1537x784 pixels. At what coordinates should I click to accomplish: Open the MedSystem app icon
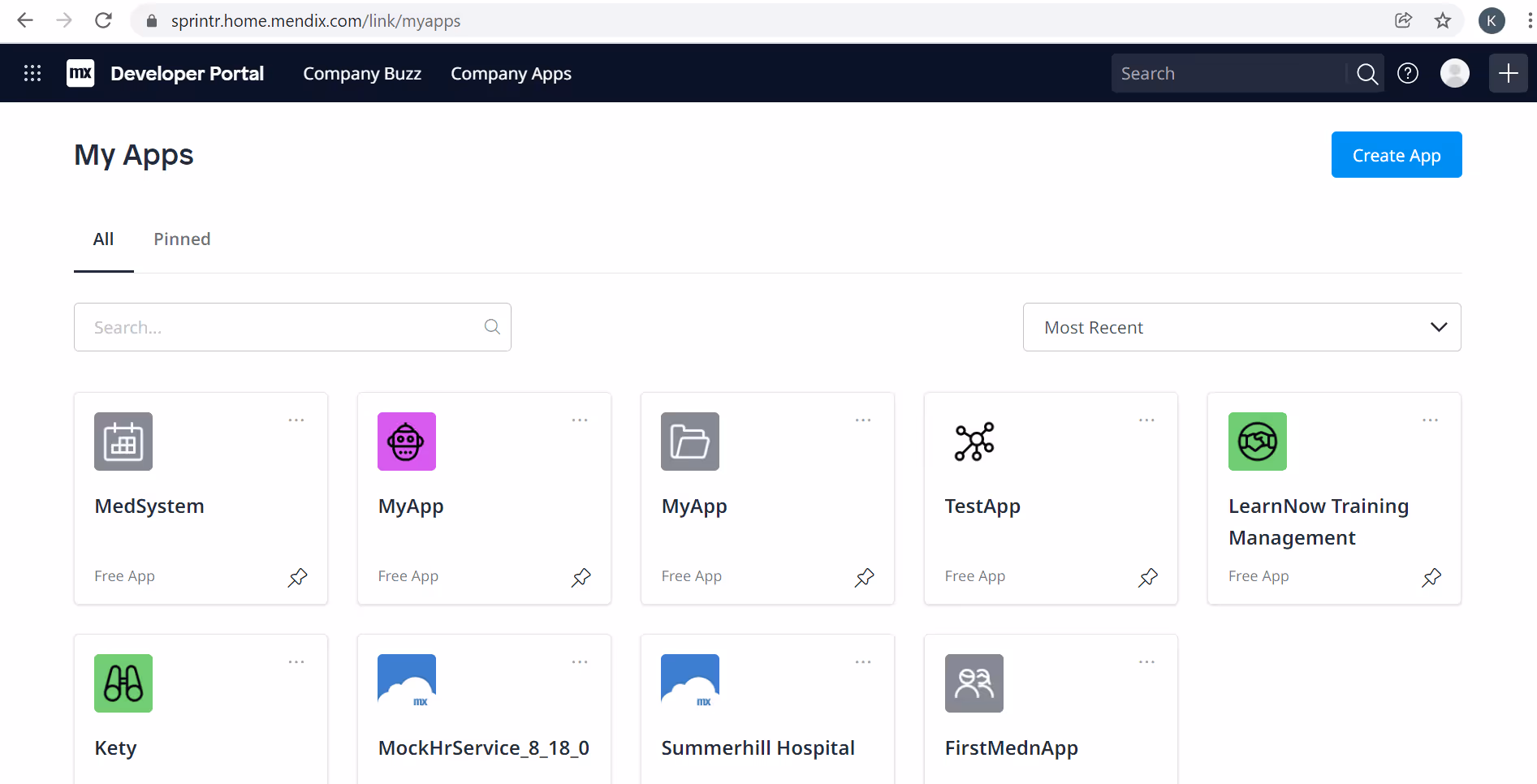click(x=123, y=442)
